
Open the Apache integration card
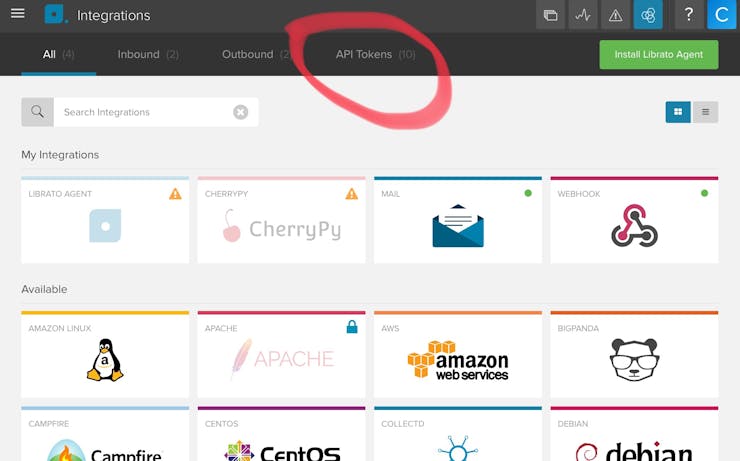[x=281, y=354]
